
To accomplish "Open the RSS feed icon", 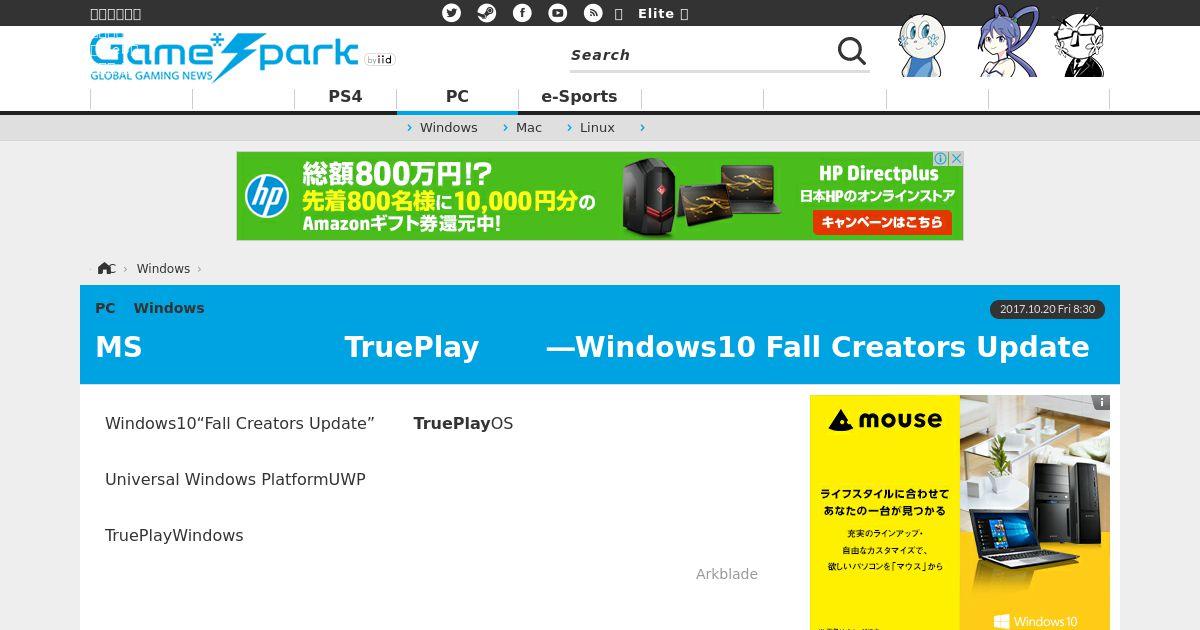I will (593, 13).
